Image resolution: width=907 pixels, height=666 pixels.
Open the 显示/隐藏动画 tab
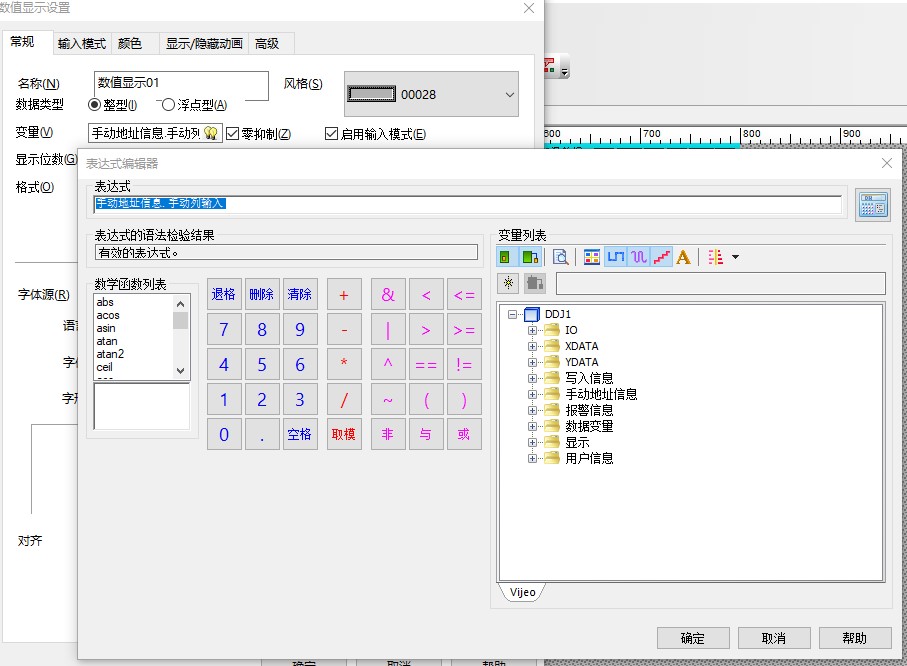click(x=203, y=43)
